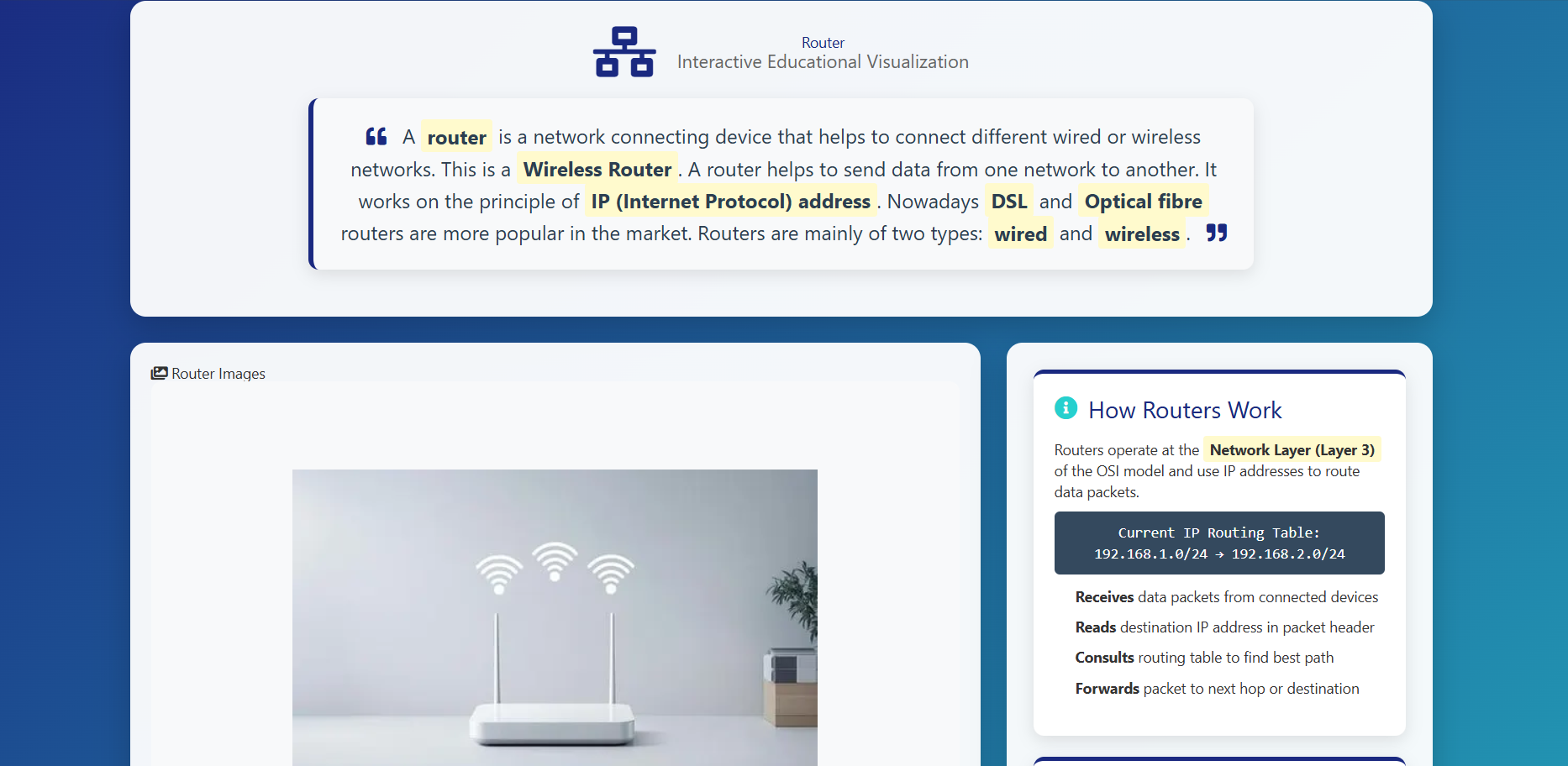Click 'Receives data packets from connected devices'
Screen dimensions: 1568x766
coord(1226,597)
